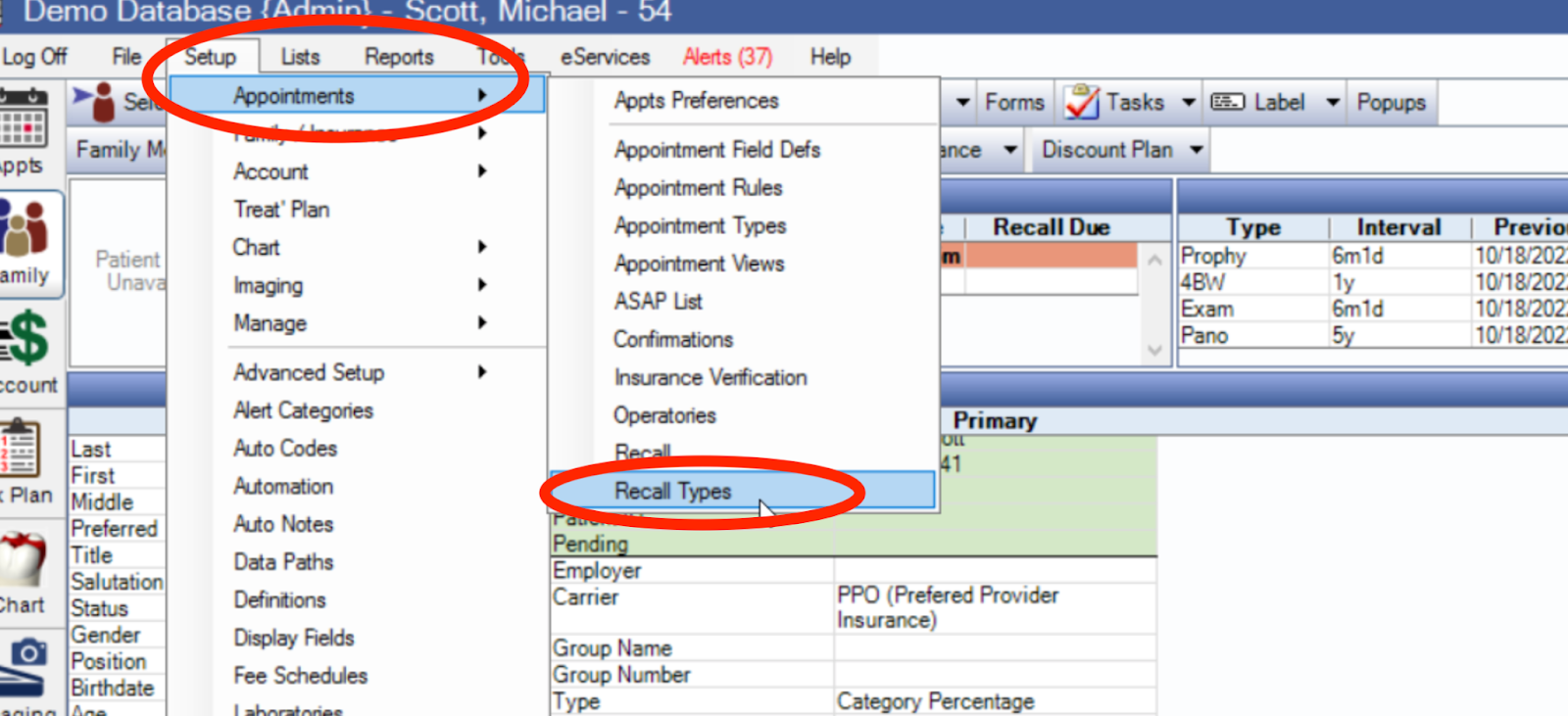Open the Appts module calendar icon
The width and height of the screenshot is (1568, 716).
(24, 121)
